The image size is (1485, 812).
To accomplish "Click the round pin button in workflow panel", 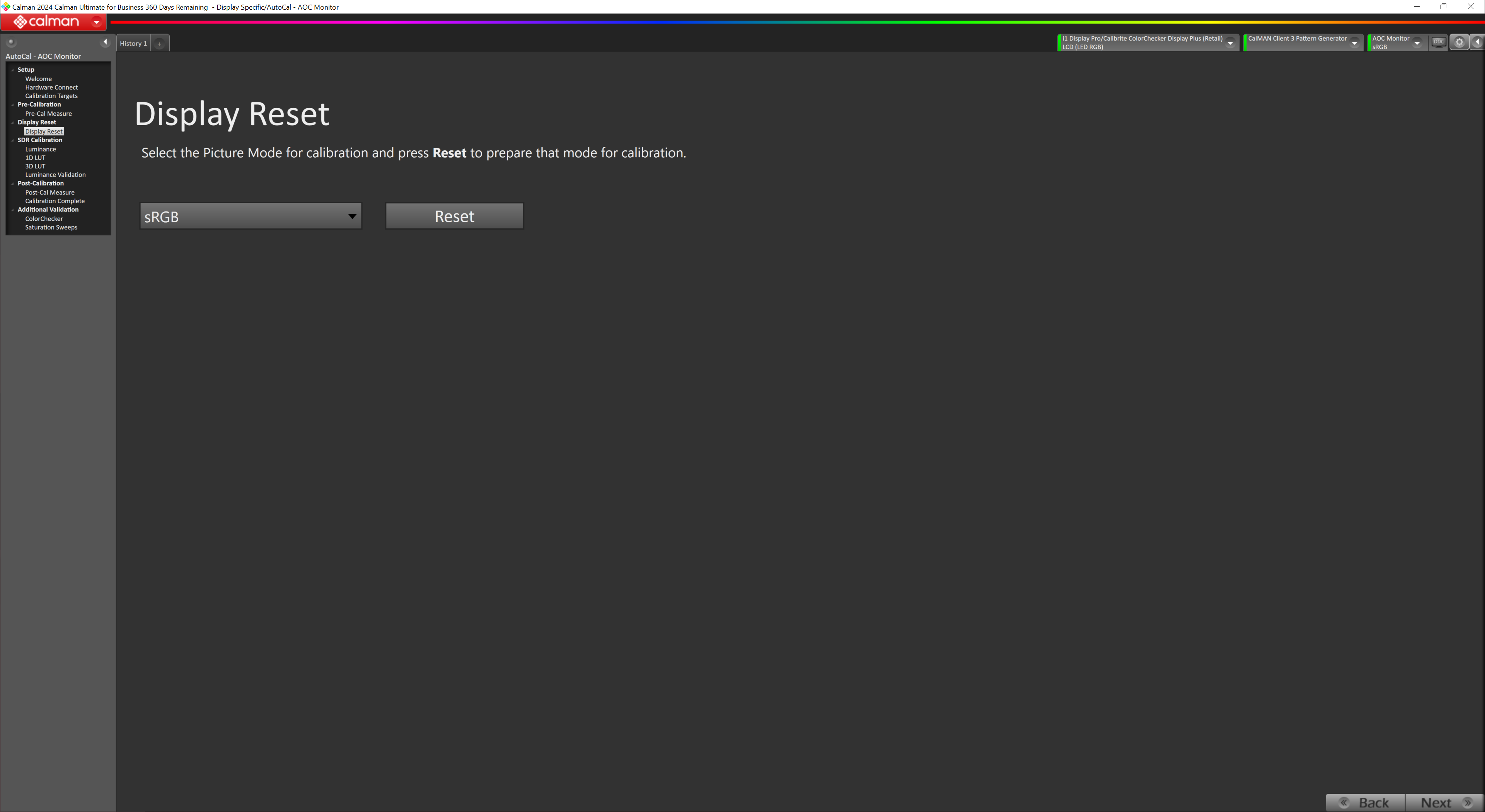I will tap(11, 42).
